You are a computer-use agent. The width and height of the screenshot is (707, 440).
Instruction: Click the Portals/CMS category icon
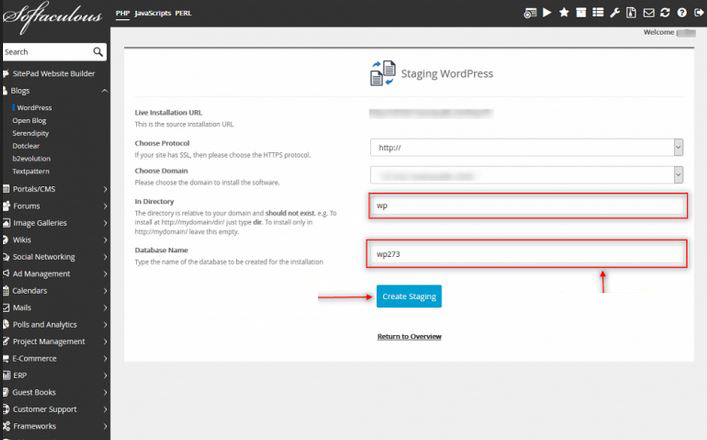pos(6,188)
